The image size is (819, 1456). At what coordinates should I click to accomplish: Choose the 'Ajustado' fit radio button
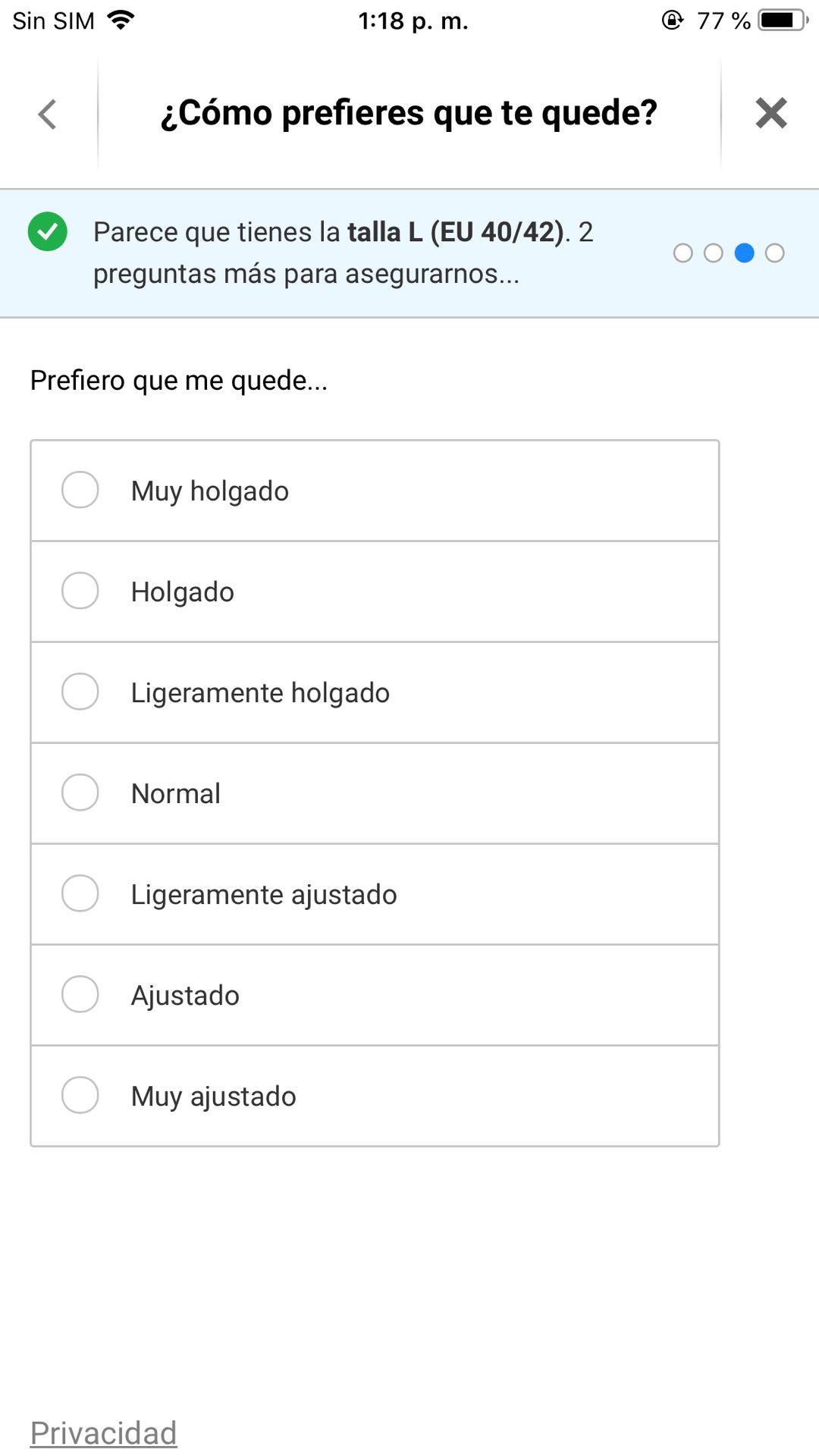pyautogui.click(x=80, y=994)
